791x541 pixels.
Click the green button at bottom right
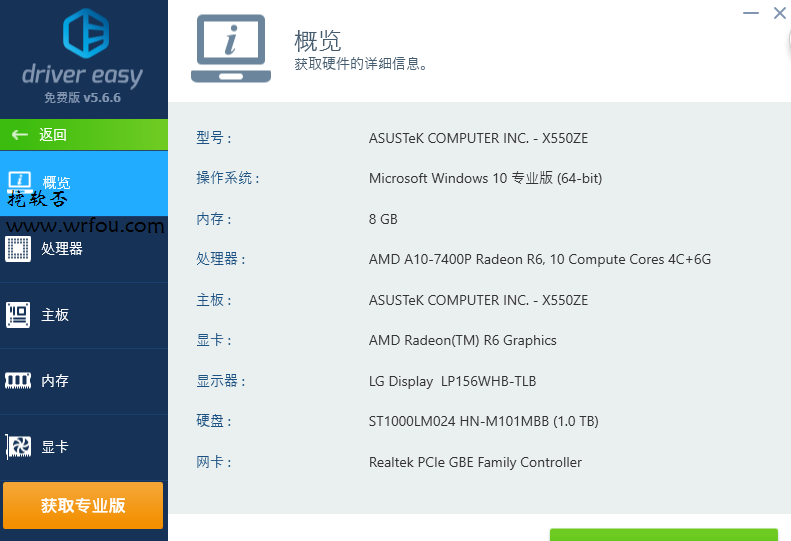pyautogui.click(x=664, y=534)
